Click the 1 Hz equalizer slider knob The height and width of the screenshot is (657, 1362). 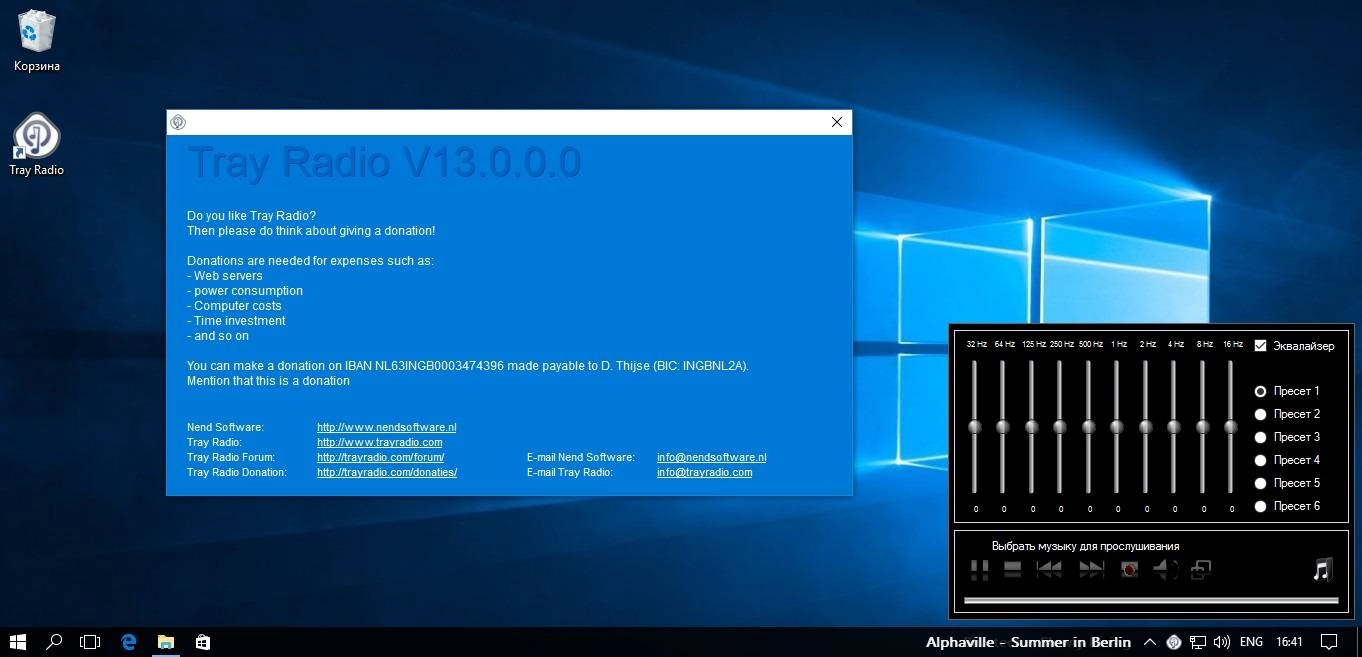tap(1117, 427)
